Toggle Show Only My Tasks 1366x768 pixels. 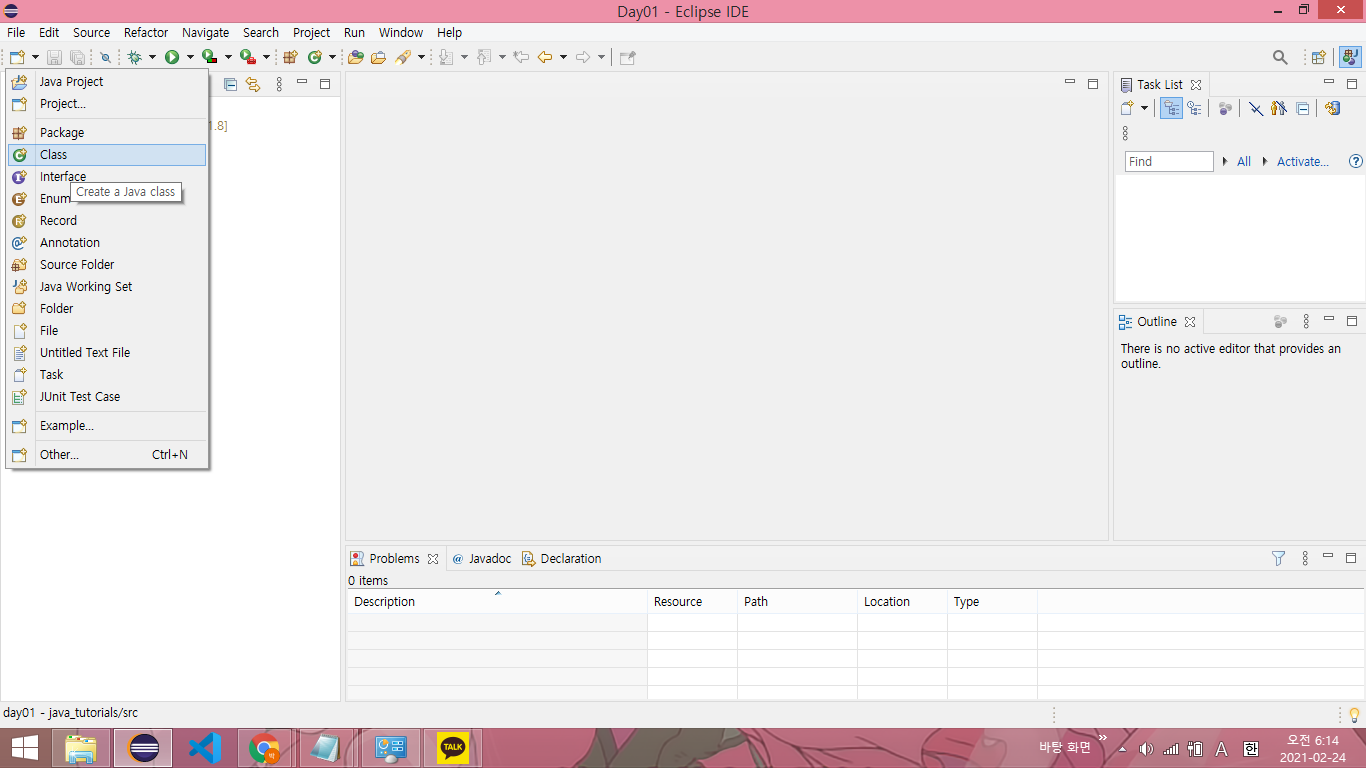[1279, 108]
